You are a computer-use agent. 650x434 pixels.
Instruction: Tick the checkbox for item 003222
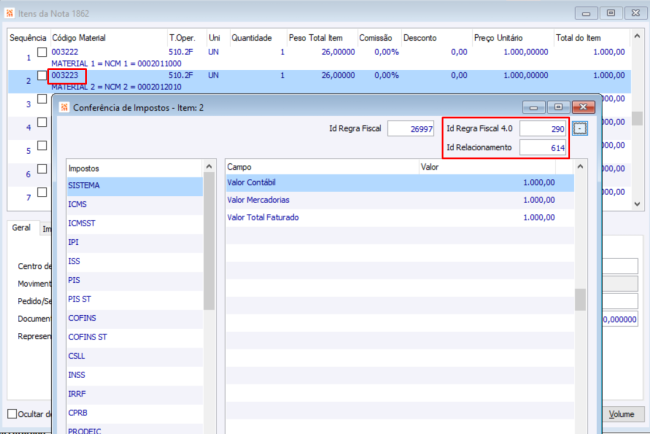coord(42,51)
